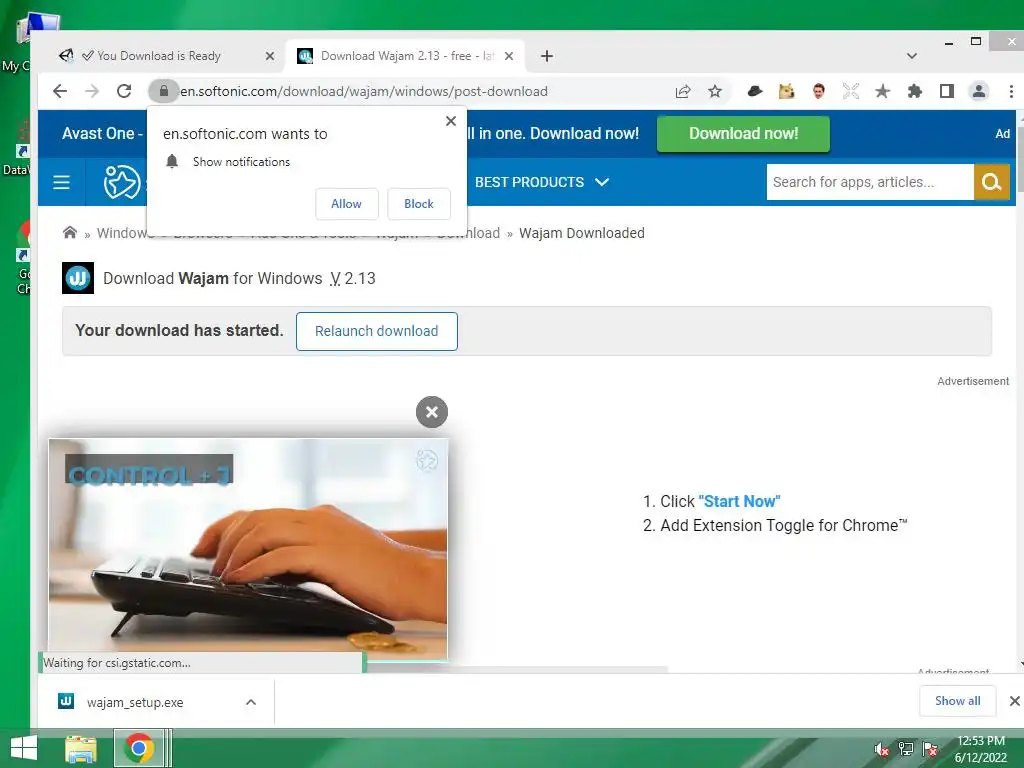Click the crossed-arrows extension icon
The width and height of the screenshot is (1024, 768).
850,91
